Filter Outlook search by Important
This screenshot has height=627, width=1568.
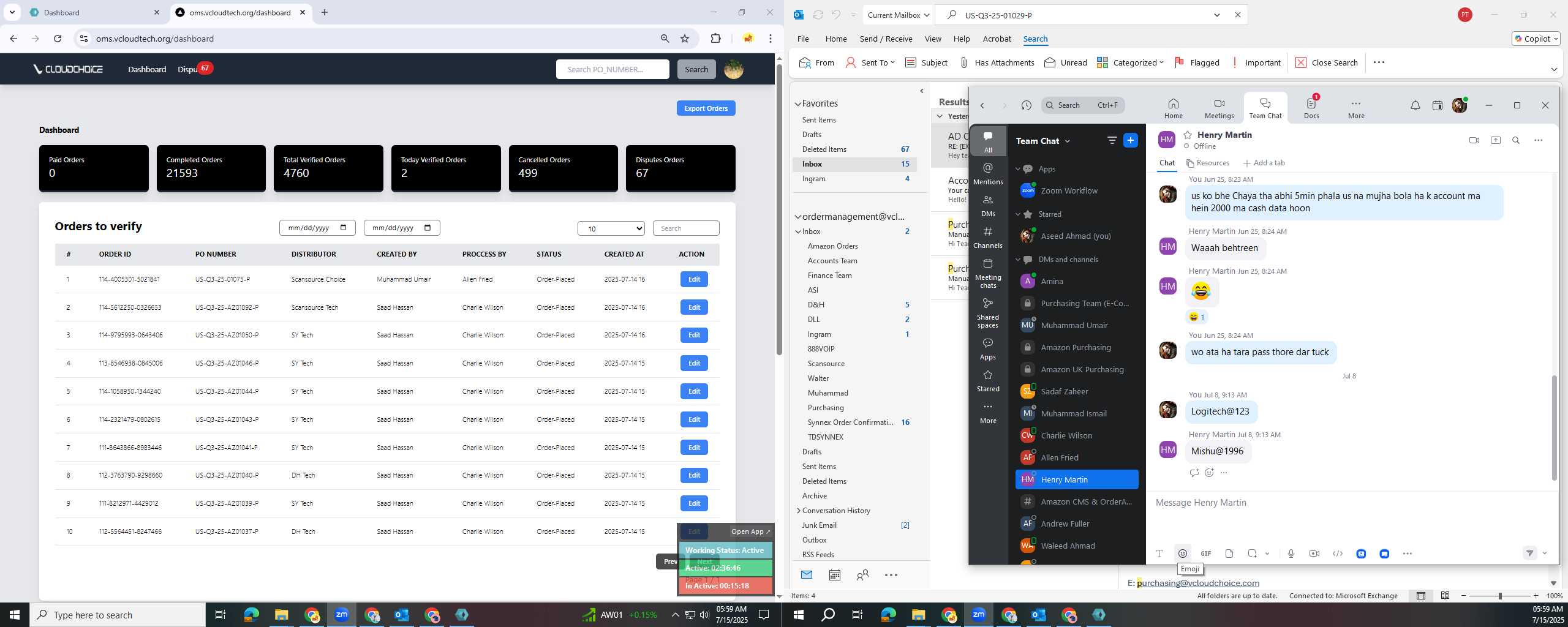point(1256,62)
